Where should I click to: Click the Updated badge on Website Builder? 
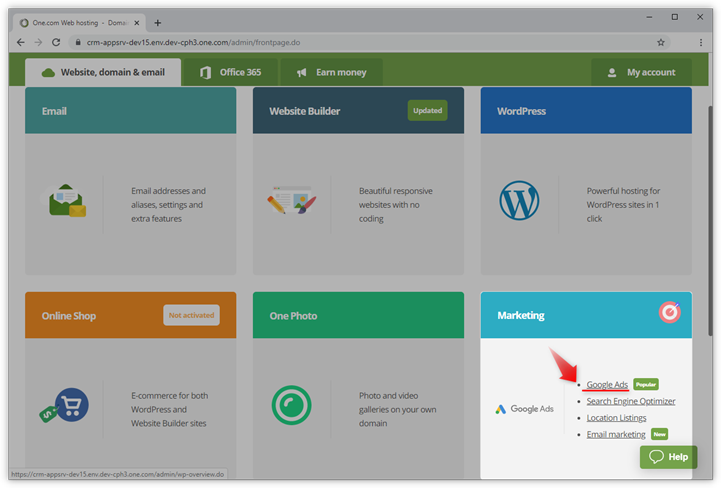[x=427, y=110]
